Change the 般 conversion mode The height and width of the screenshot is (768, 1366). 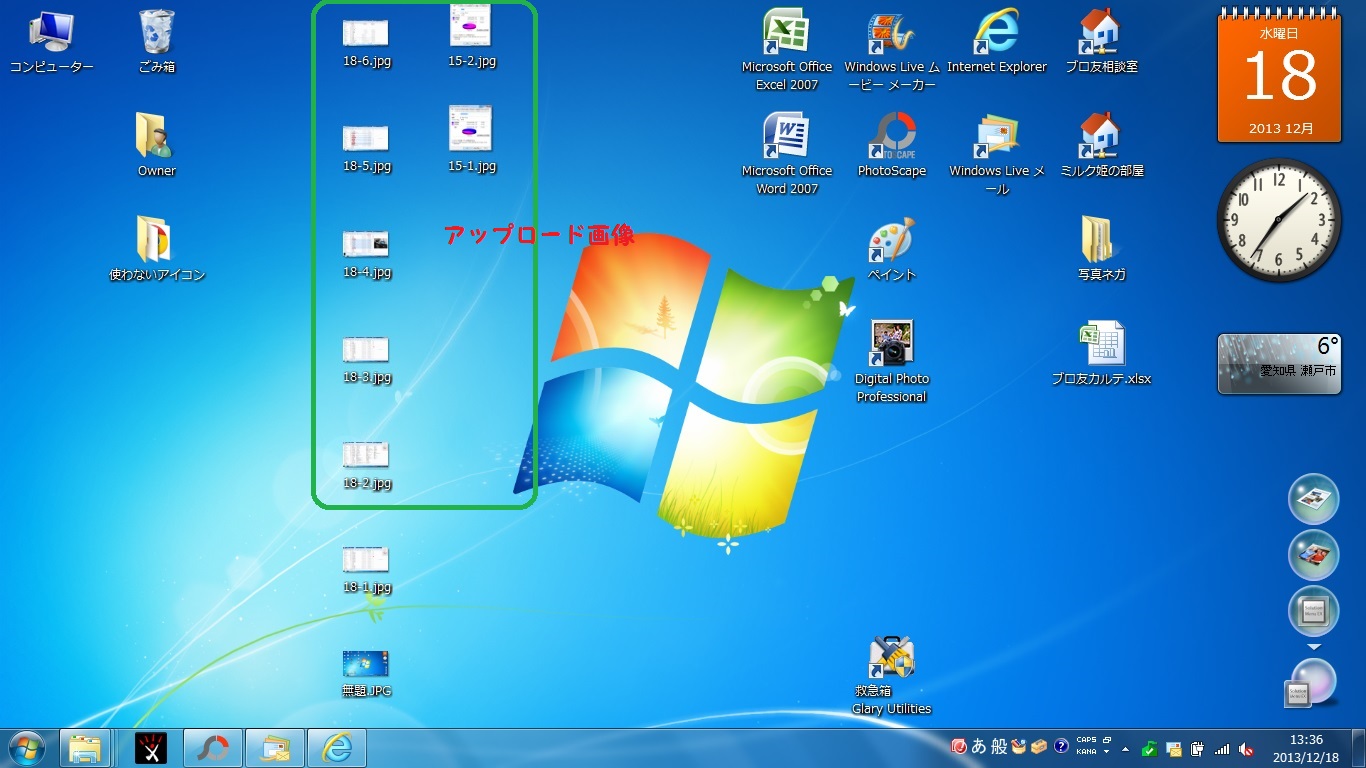tap(999, 747)
